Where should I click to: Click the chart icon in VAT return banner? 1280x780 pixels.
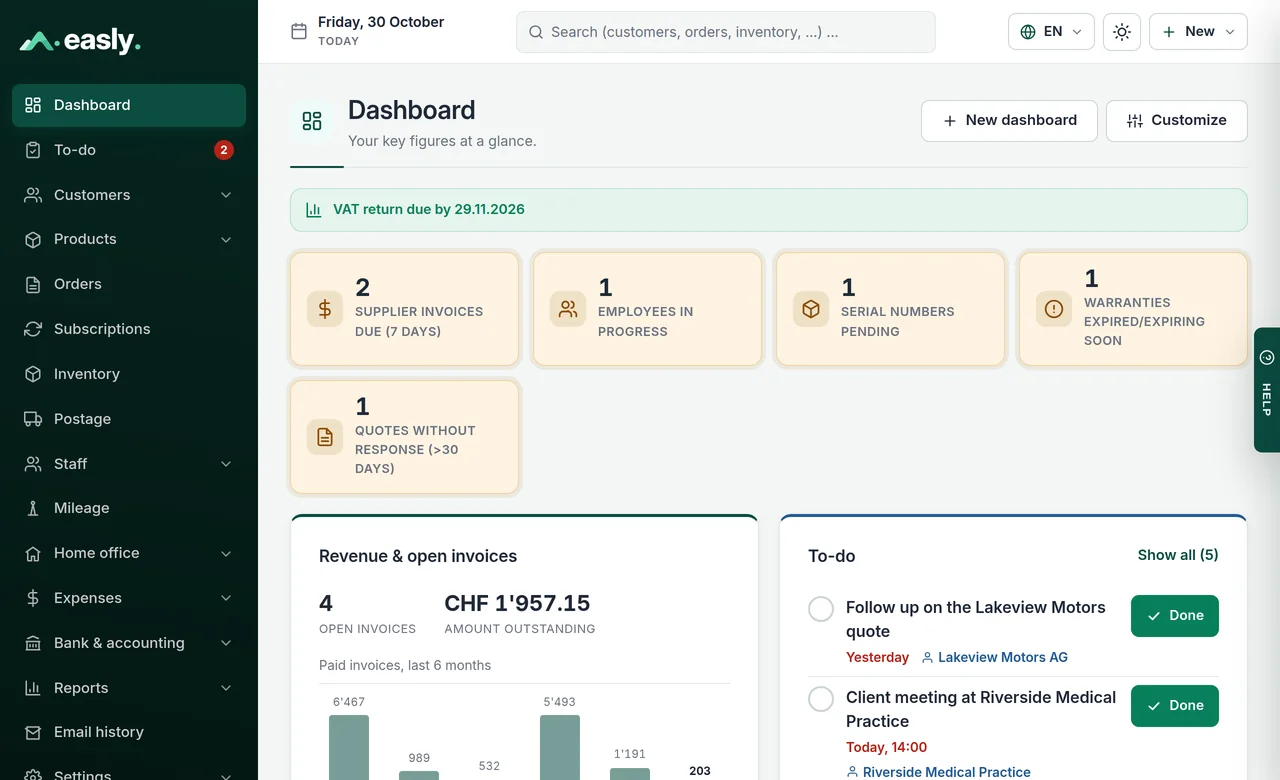[x=314, y=210]
